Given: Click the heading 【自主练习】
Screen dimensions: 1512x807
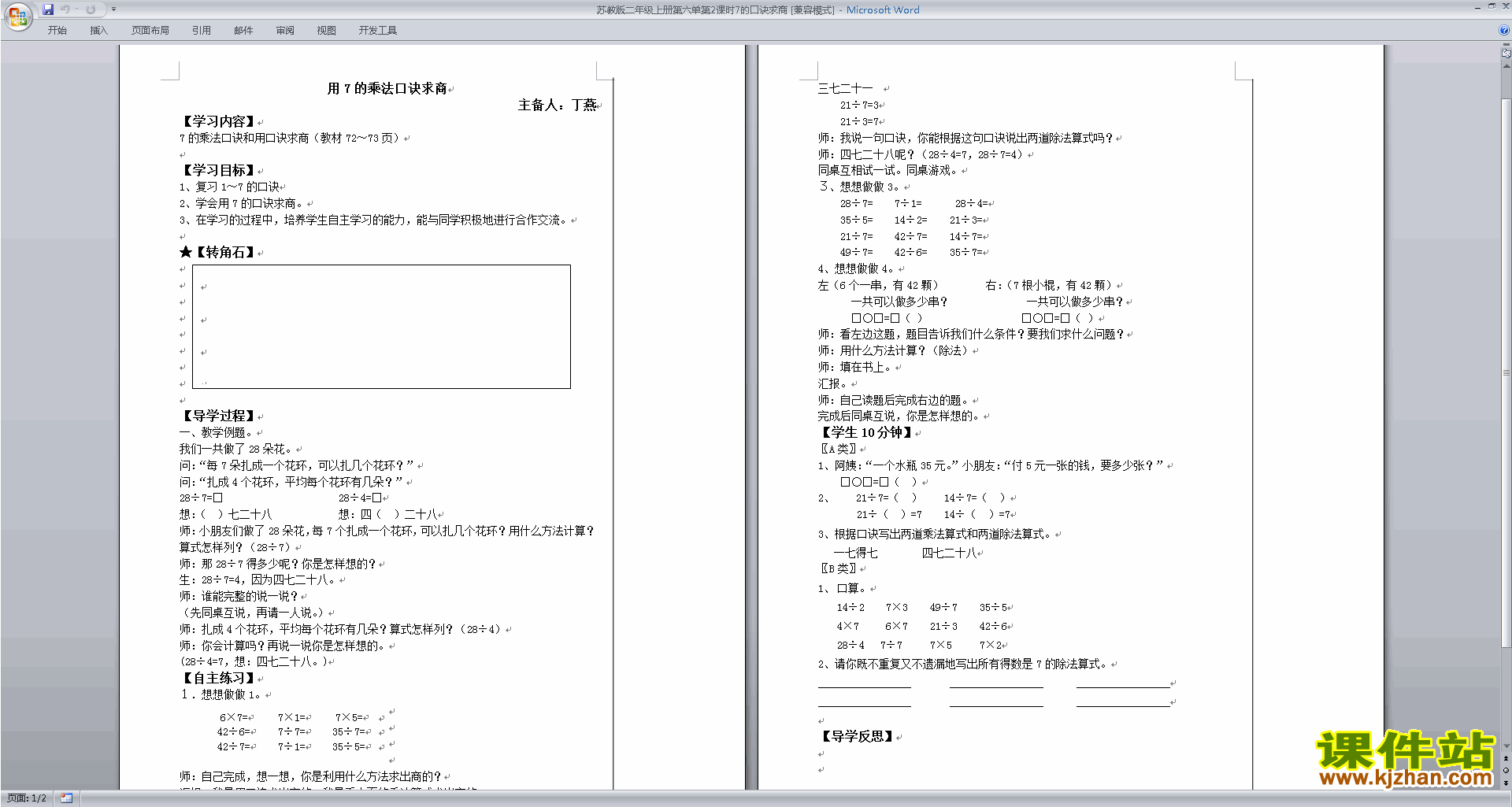Looking at the screenshot, I should coord(218,678).
